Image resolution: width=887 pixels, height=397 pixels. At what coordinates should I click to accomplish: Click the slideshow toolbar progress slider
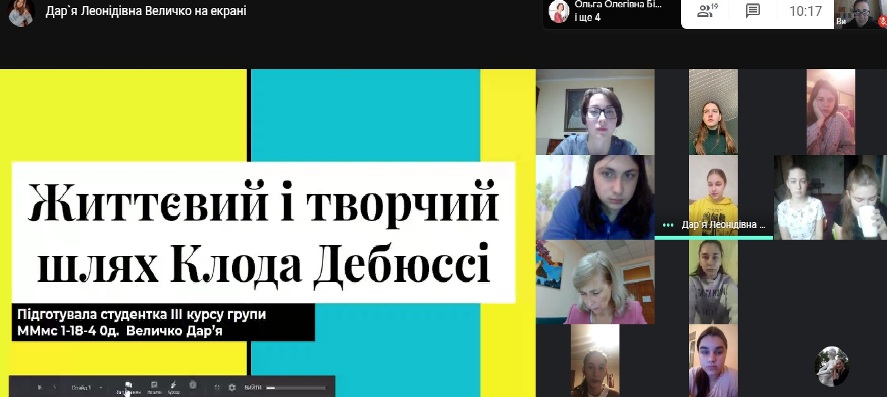296,388
